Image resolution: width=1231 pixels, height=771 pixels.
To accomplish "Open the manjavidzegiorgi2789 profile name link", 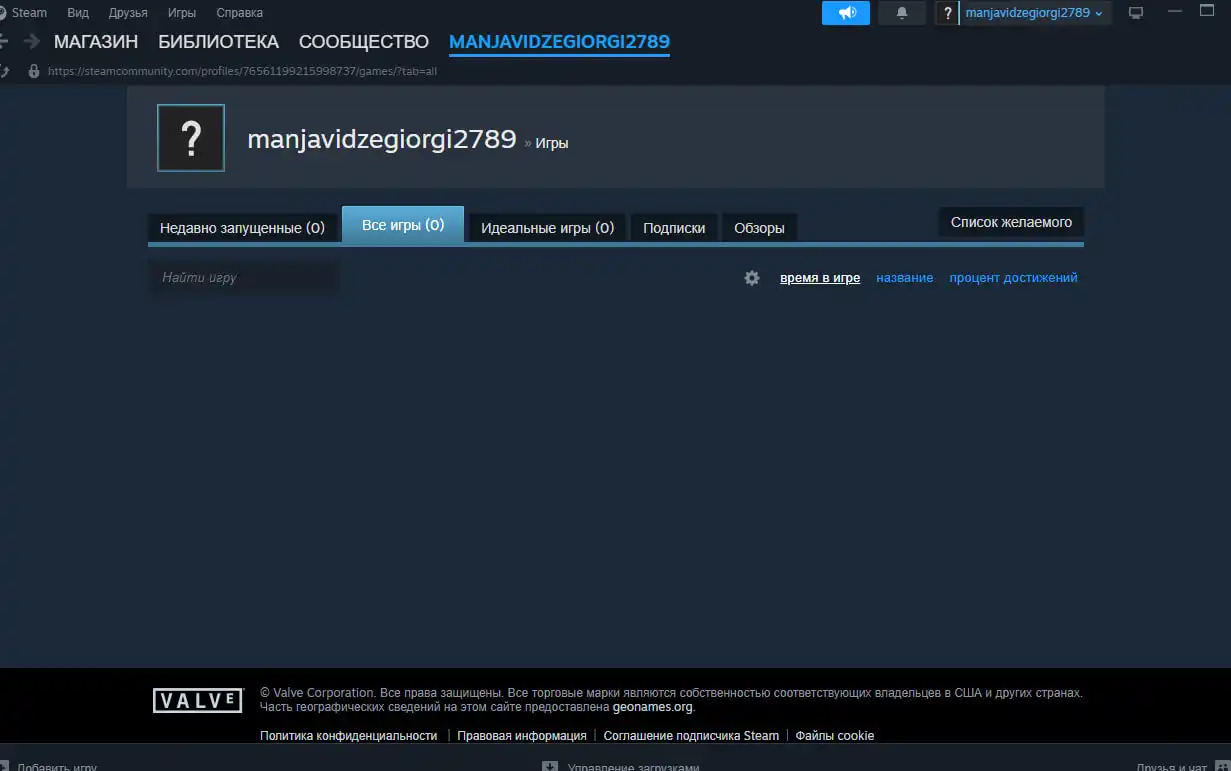I will (382, 139).
